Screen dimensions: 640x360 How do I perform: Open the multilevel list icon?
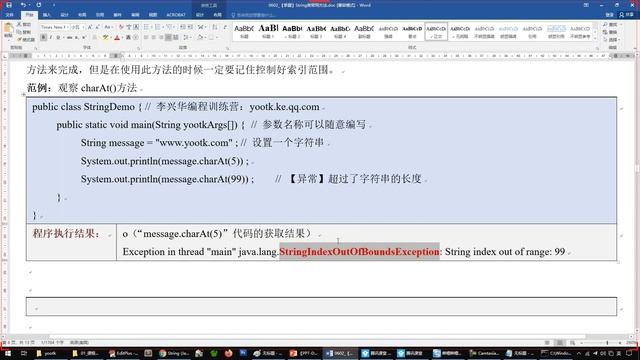pos(170,27)
